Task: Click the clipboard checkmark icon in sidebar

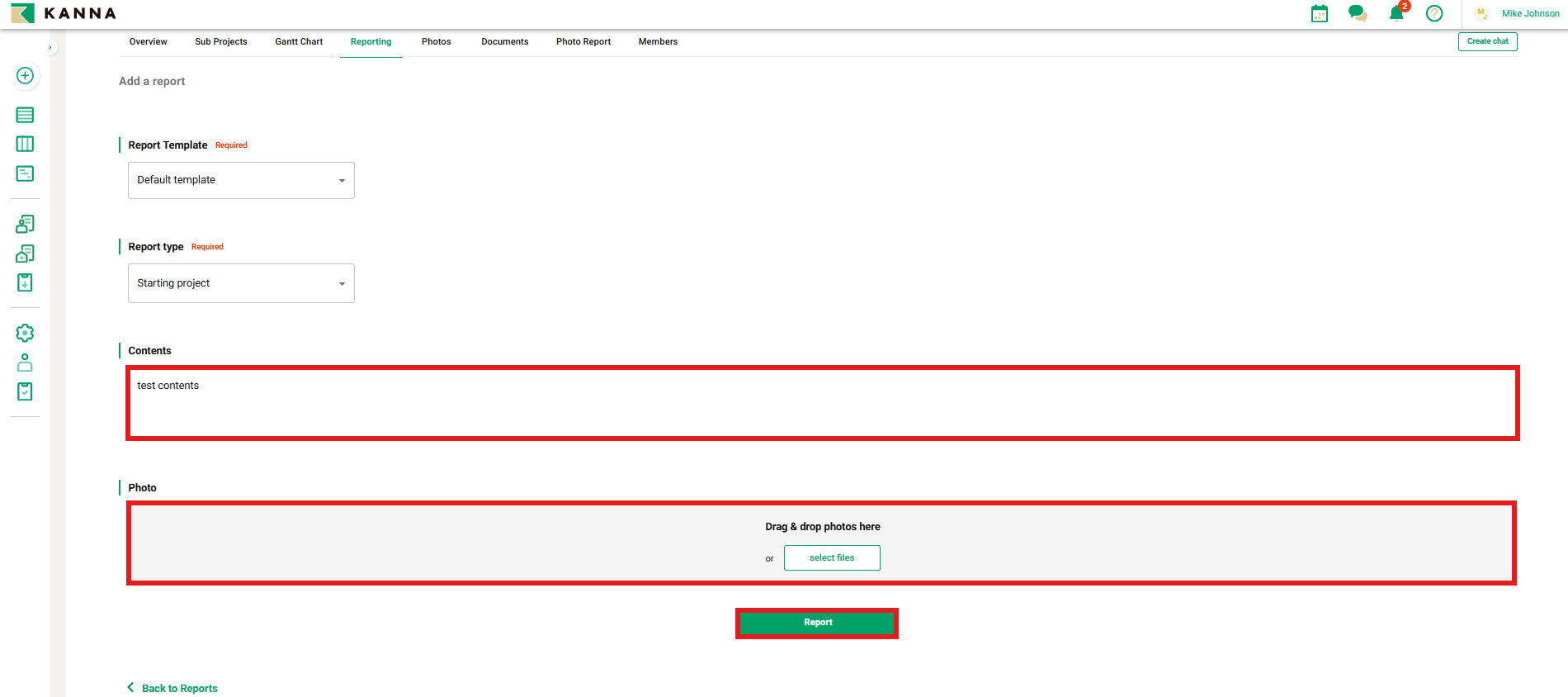Action: click(25, 391)
